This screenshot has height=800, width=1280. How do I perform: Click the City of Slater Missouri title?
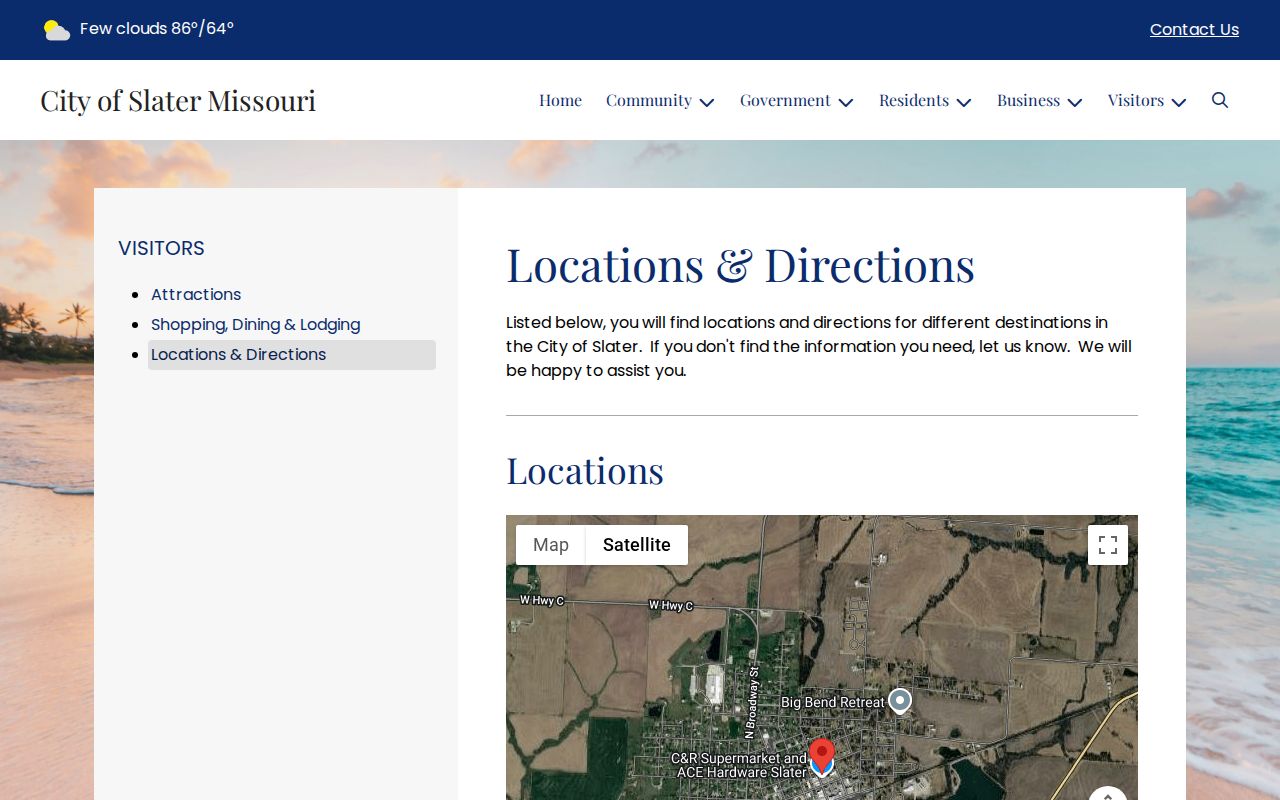[x=178, y=100]
